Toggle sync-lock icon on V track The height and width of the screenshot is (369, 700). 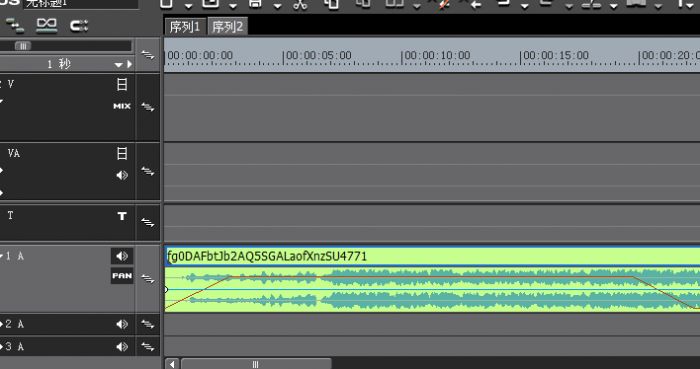(148, 107)
